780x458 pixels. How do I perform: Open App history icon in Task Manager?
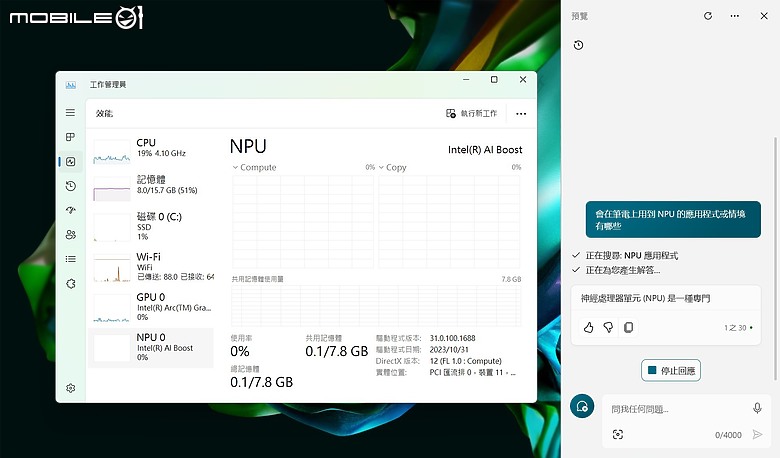[x=71, y=186]
